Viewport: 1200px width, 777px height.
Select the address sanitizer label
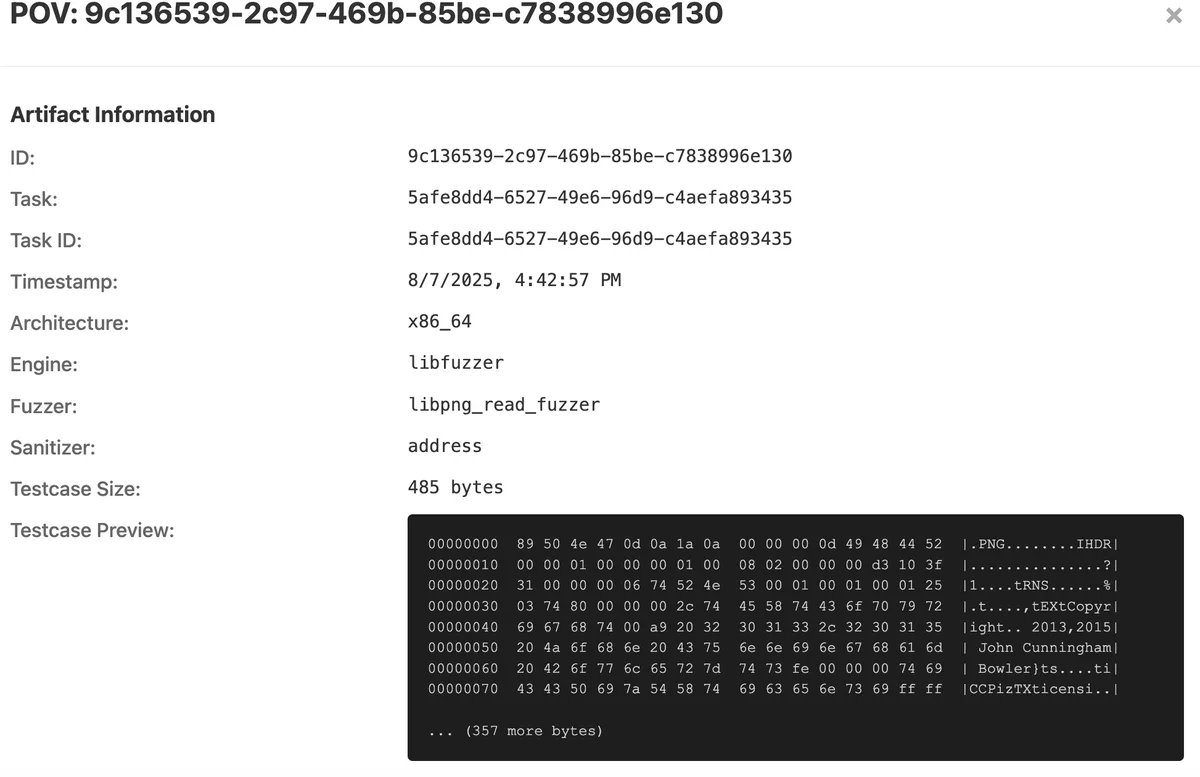pyautogui.click(x=444, y=447)
